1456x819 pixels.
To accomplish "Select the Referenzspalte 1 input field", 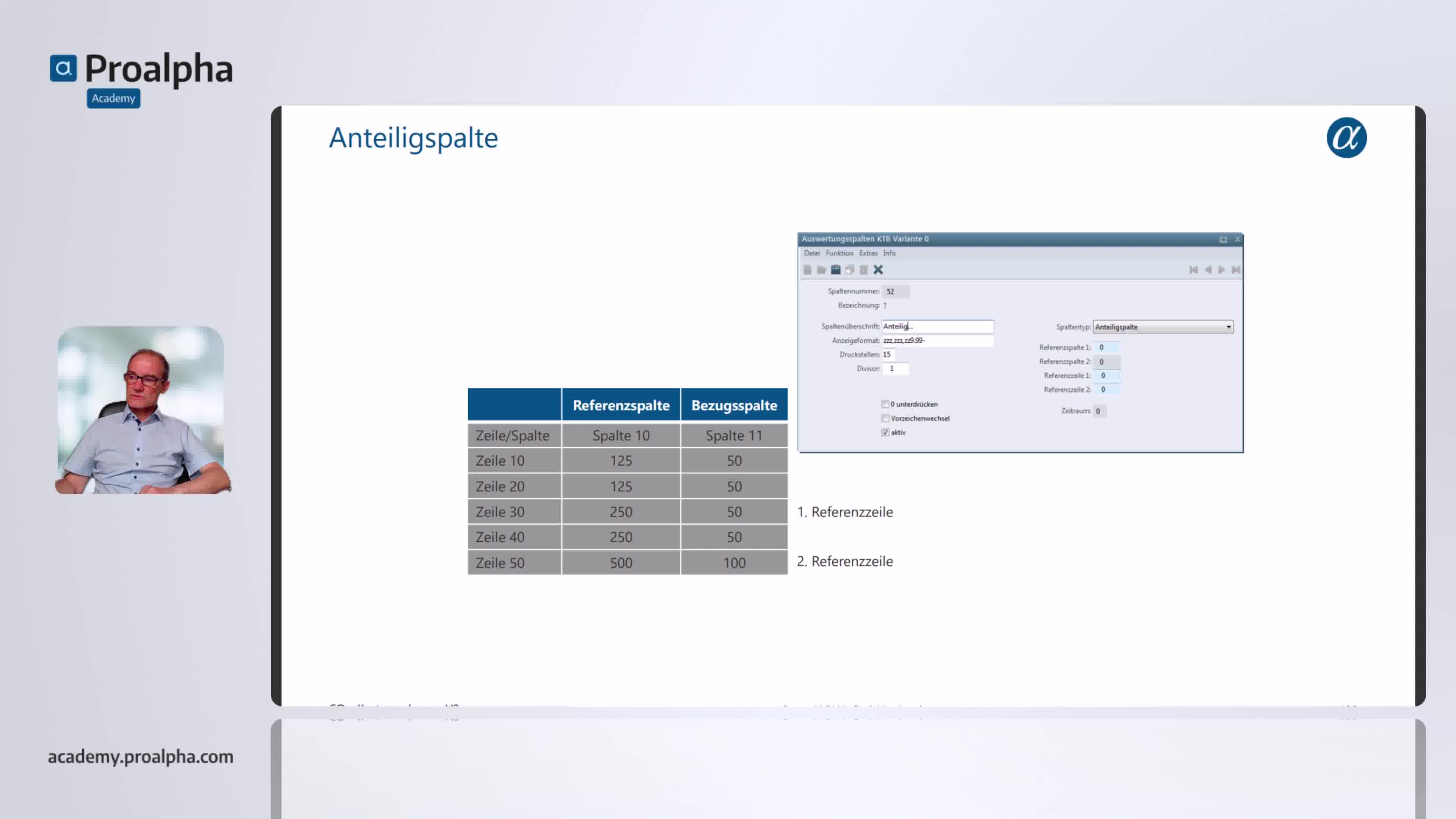I will 1107,347.
